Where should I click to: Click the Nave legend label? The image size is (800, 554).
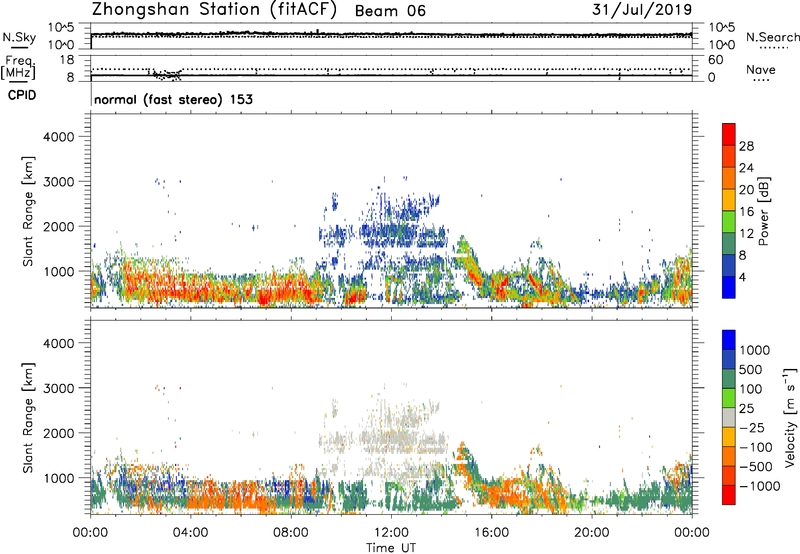click(x=761, y=70)
